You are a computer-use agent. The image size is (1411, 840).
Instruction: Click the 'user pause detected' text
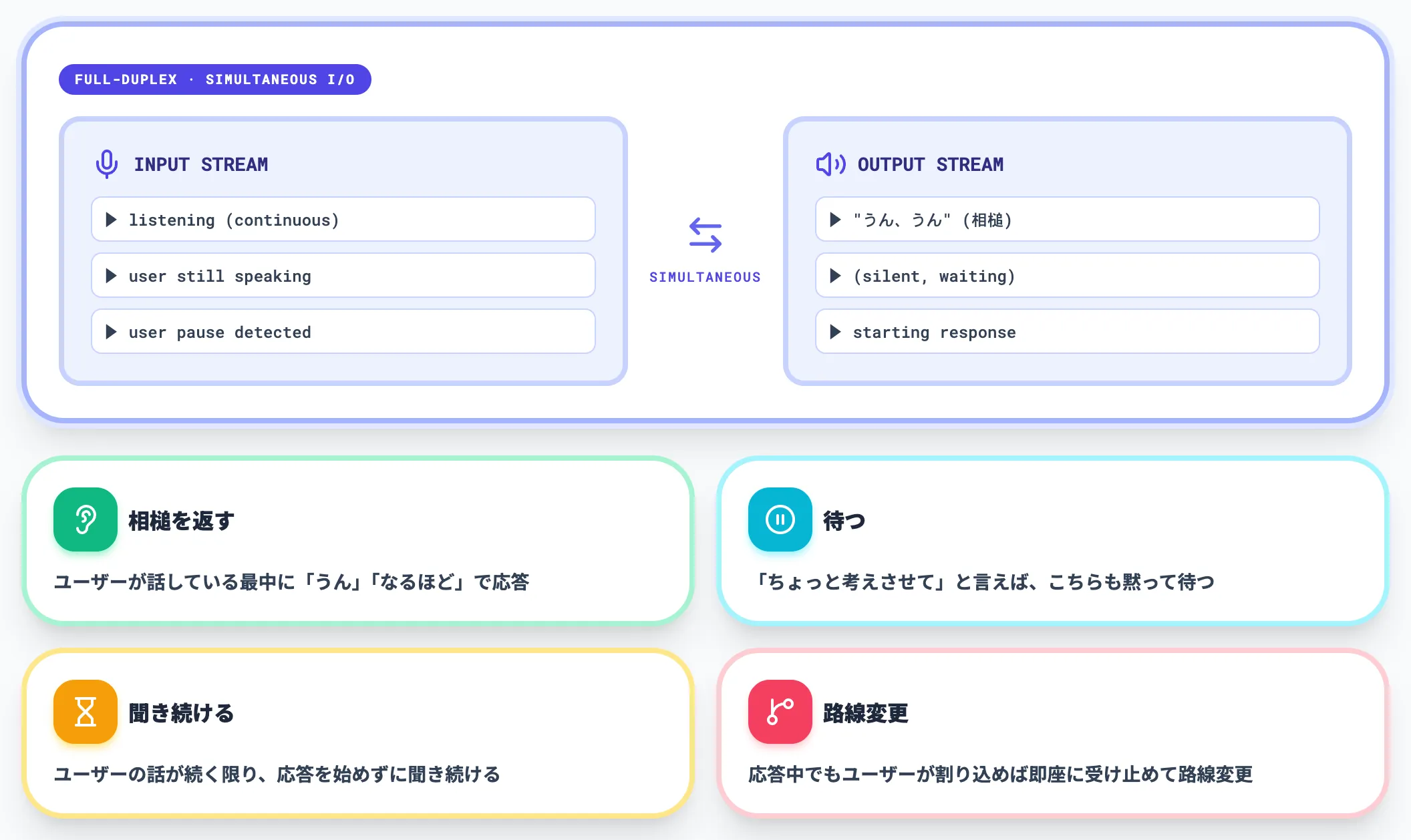(x=220, y=333)
